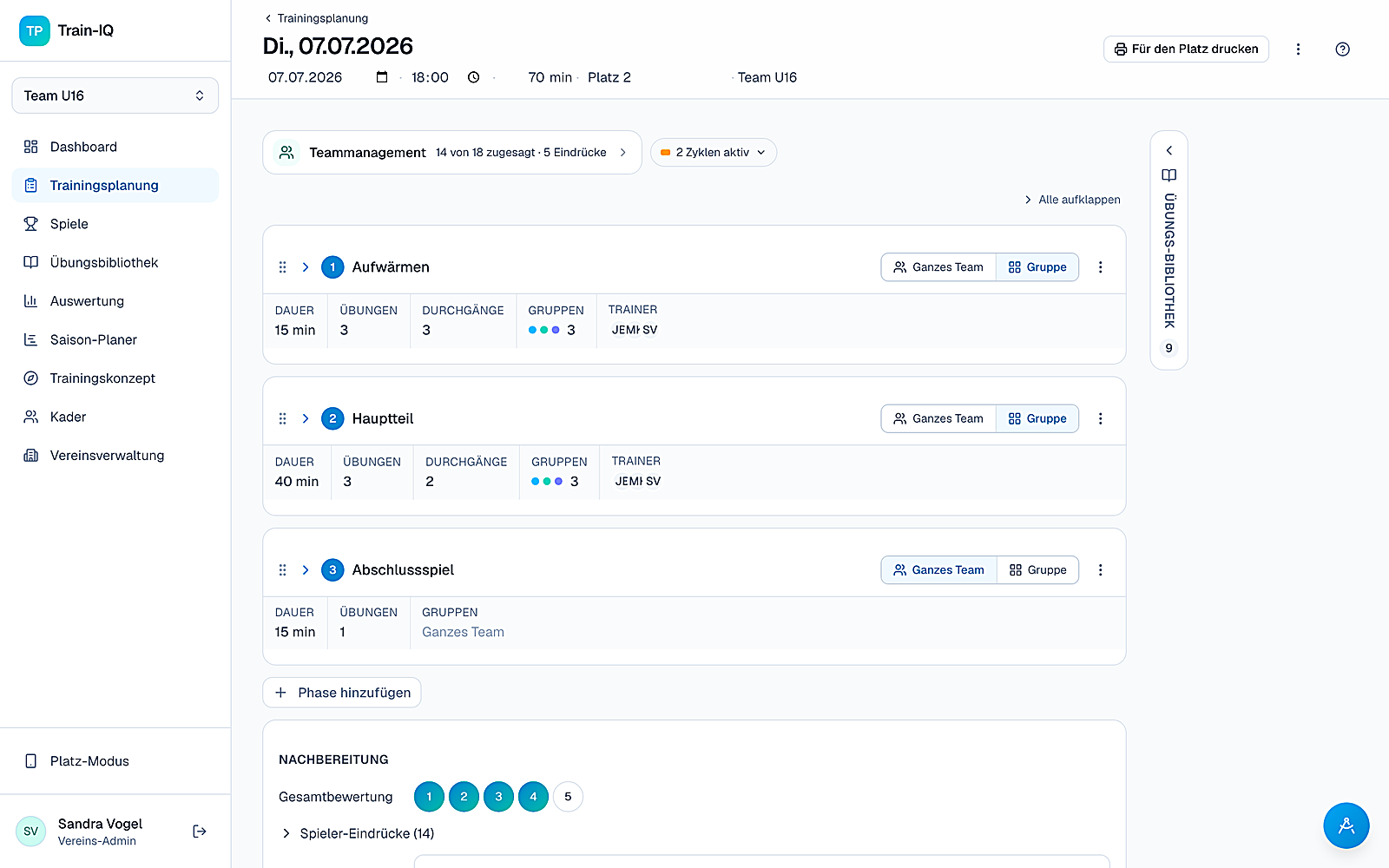1389x868 pixels.
Task: Click the floating assistant button at bottom right
Action: pyautogui.click(x=1346, y=825)
